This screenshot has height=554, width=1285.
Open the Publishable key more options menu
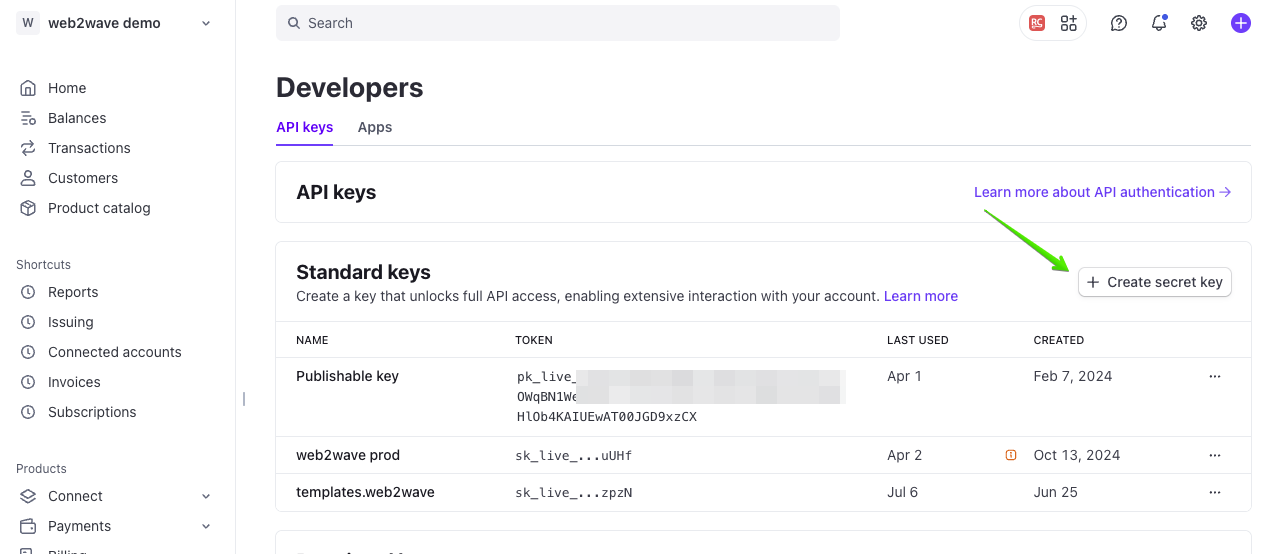pos(1215,376)
